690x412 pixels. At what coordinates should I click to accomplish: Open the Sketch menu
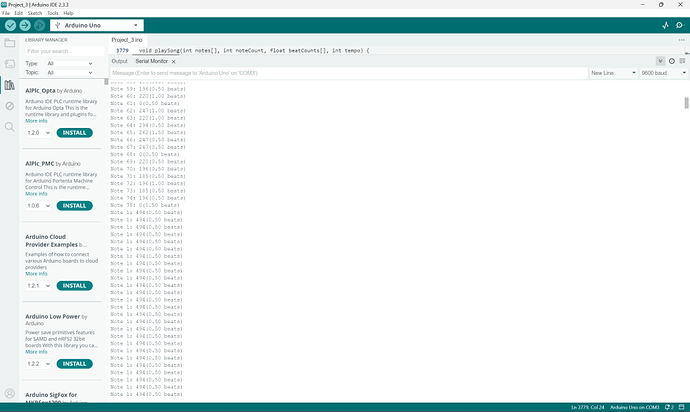coord(35,13)
